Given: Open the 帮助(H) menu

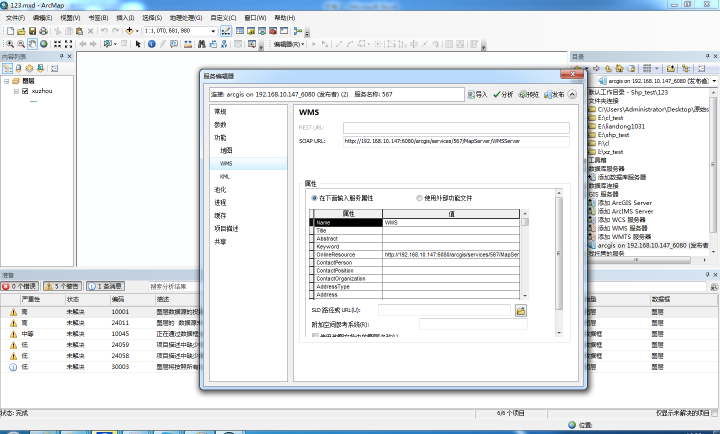Looking at the screenshot, I should [x=285, y=18].
